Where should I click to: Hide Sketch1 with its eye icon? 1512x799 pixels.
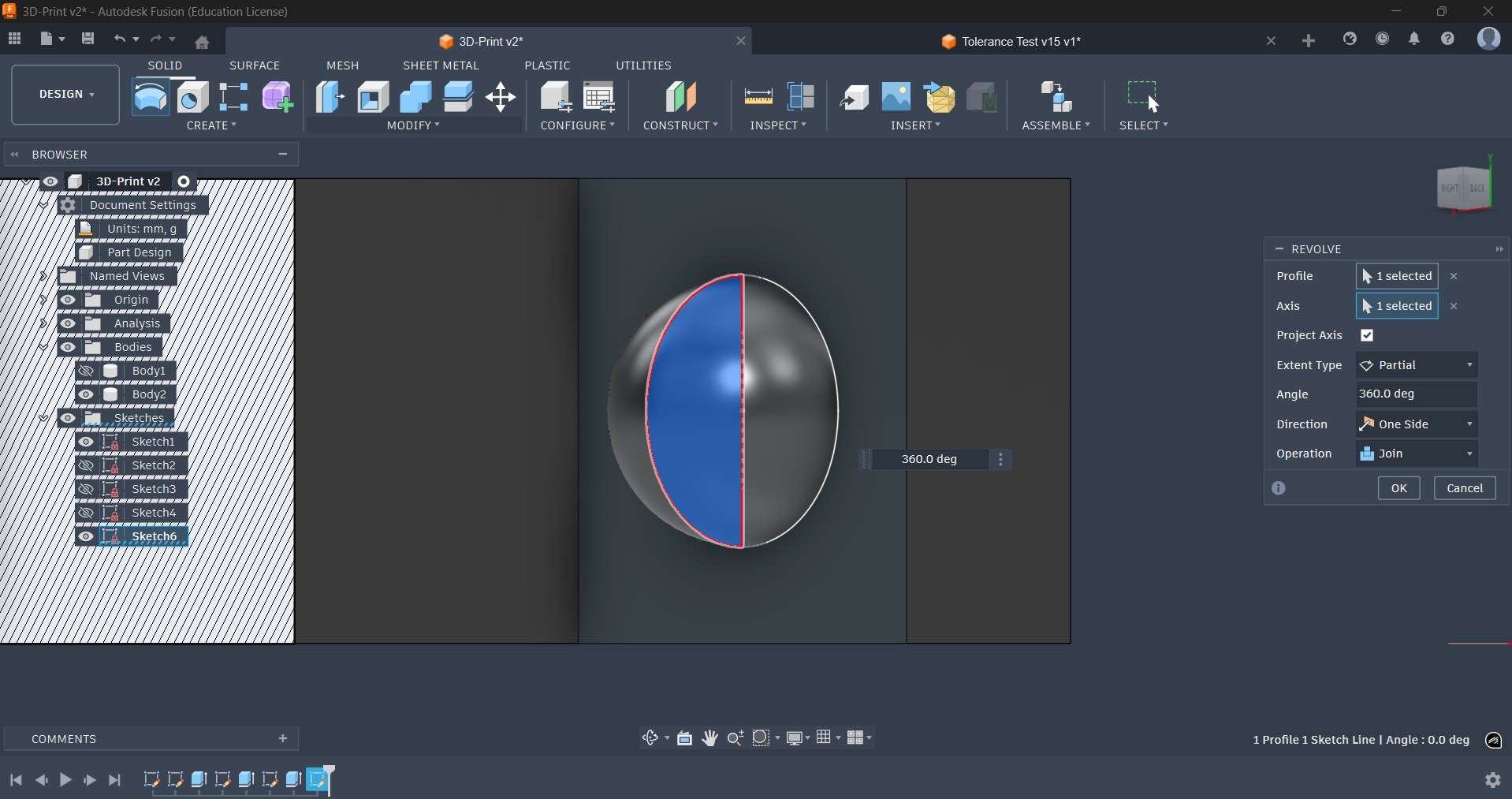(x=87, y=442)
